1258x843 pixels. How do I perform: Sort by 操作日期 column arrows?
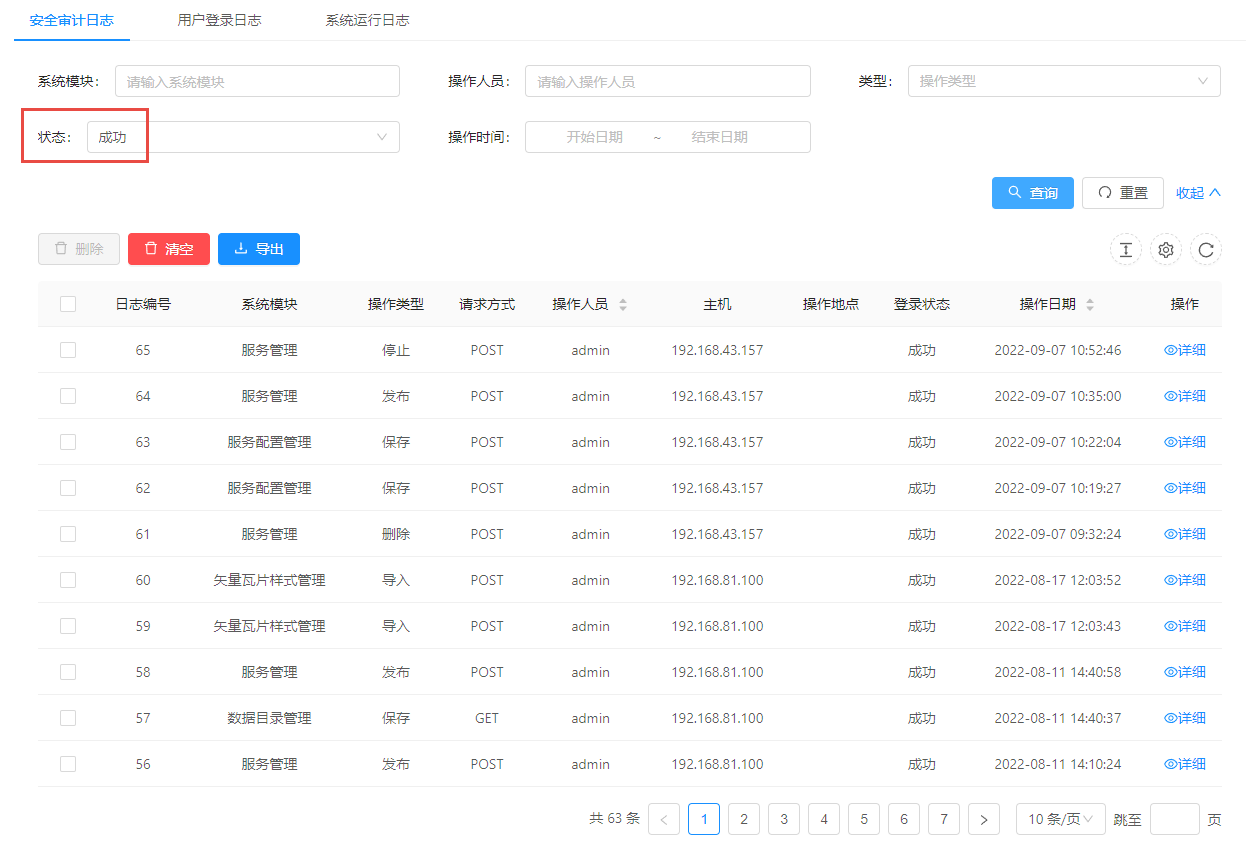[x=1090, y=304]
